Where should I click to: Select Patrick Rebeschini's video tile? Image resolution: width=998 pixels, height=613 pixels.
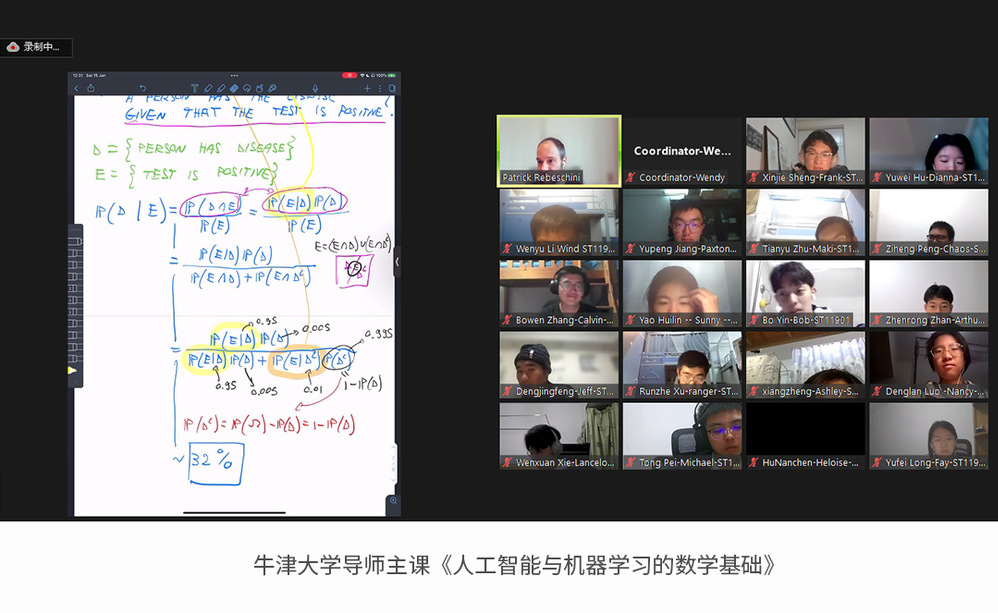(560, 150)
